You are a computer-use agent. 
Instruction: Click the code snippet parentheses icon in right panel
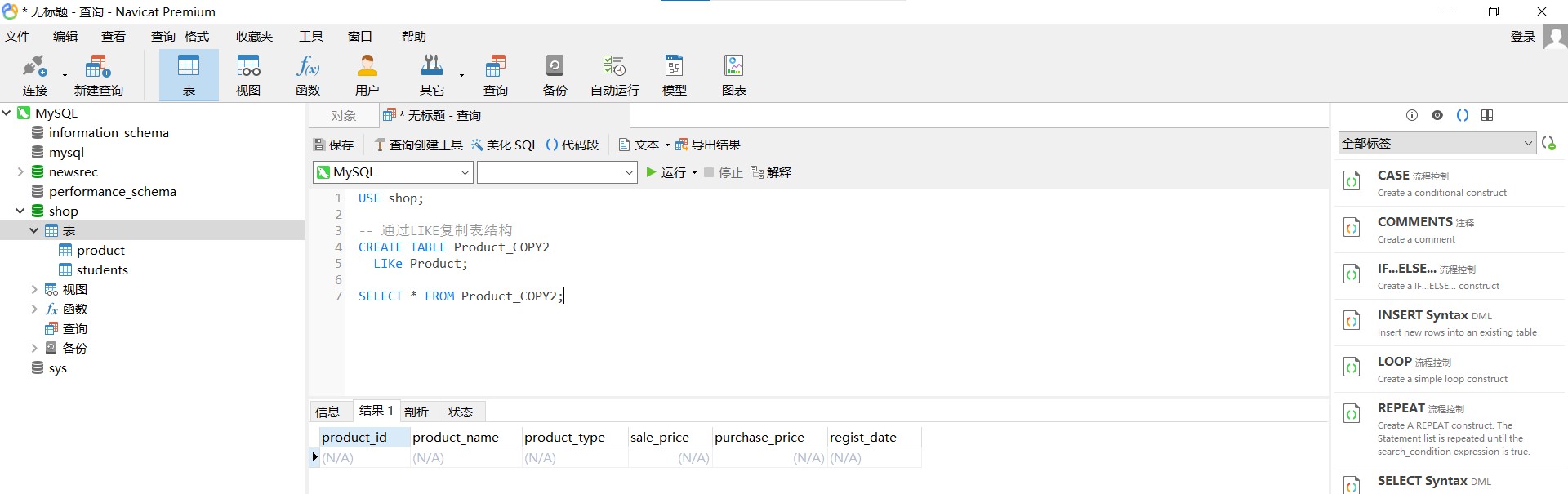tap(1463, 115)
